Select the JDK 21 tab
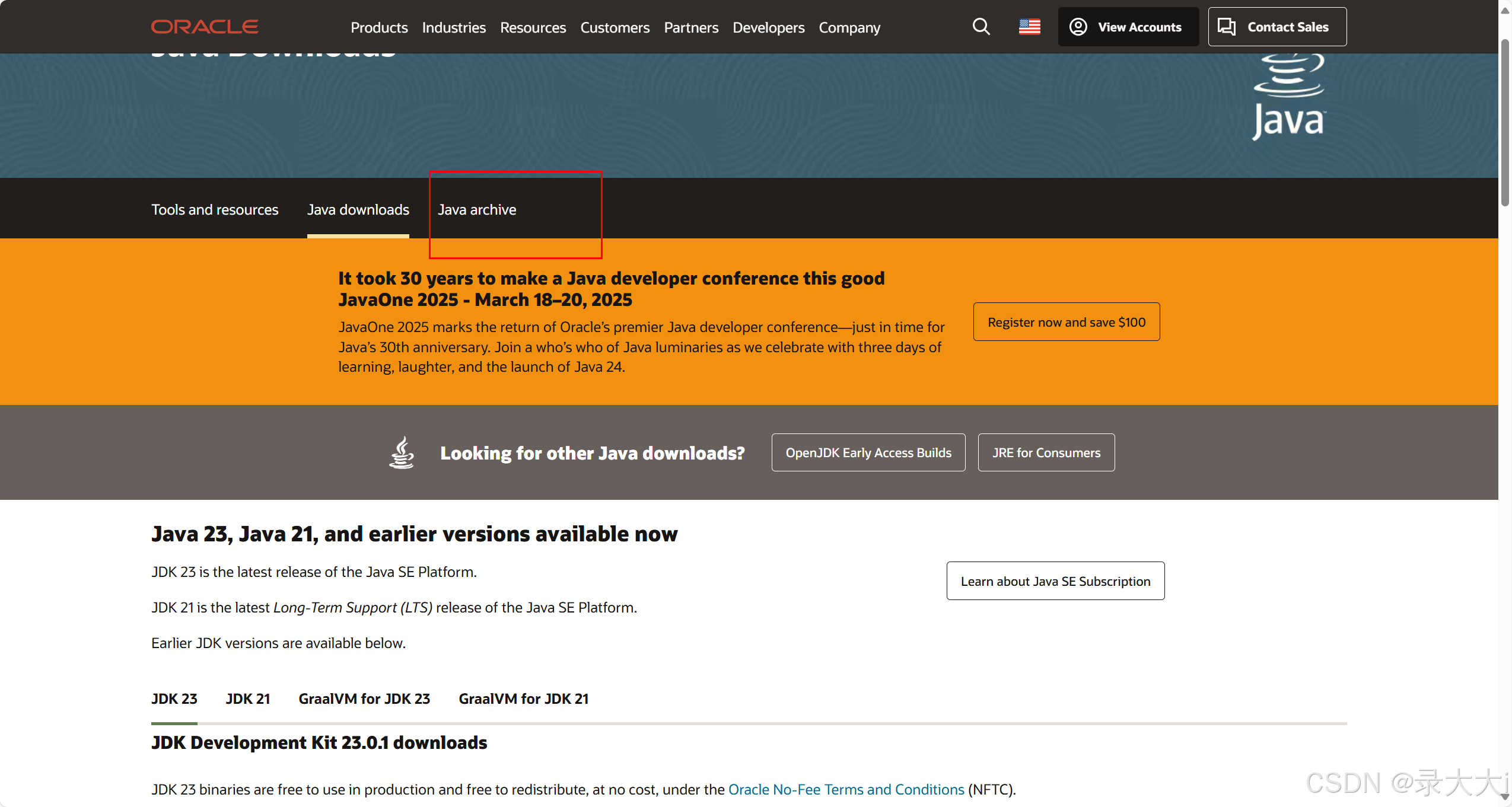This screenshot has height=807, width=1512. pos(247,698)
